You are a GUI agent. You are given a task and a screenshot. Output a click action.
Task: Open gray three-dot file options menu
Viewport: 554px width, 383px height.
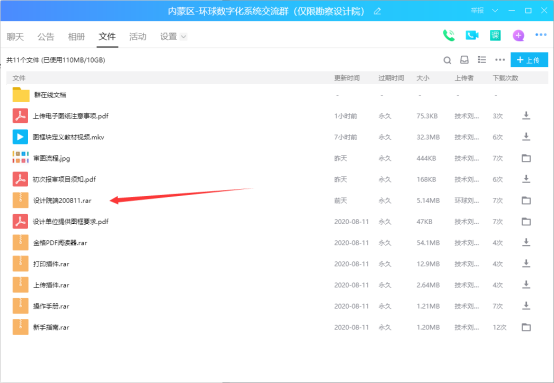(500, 60)
